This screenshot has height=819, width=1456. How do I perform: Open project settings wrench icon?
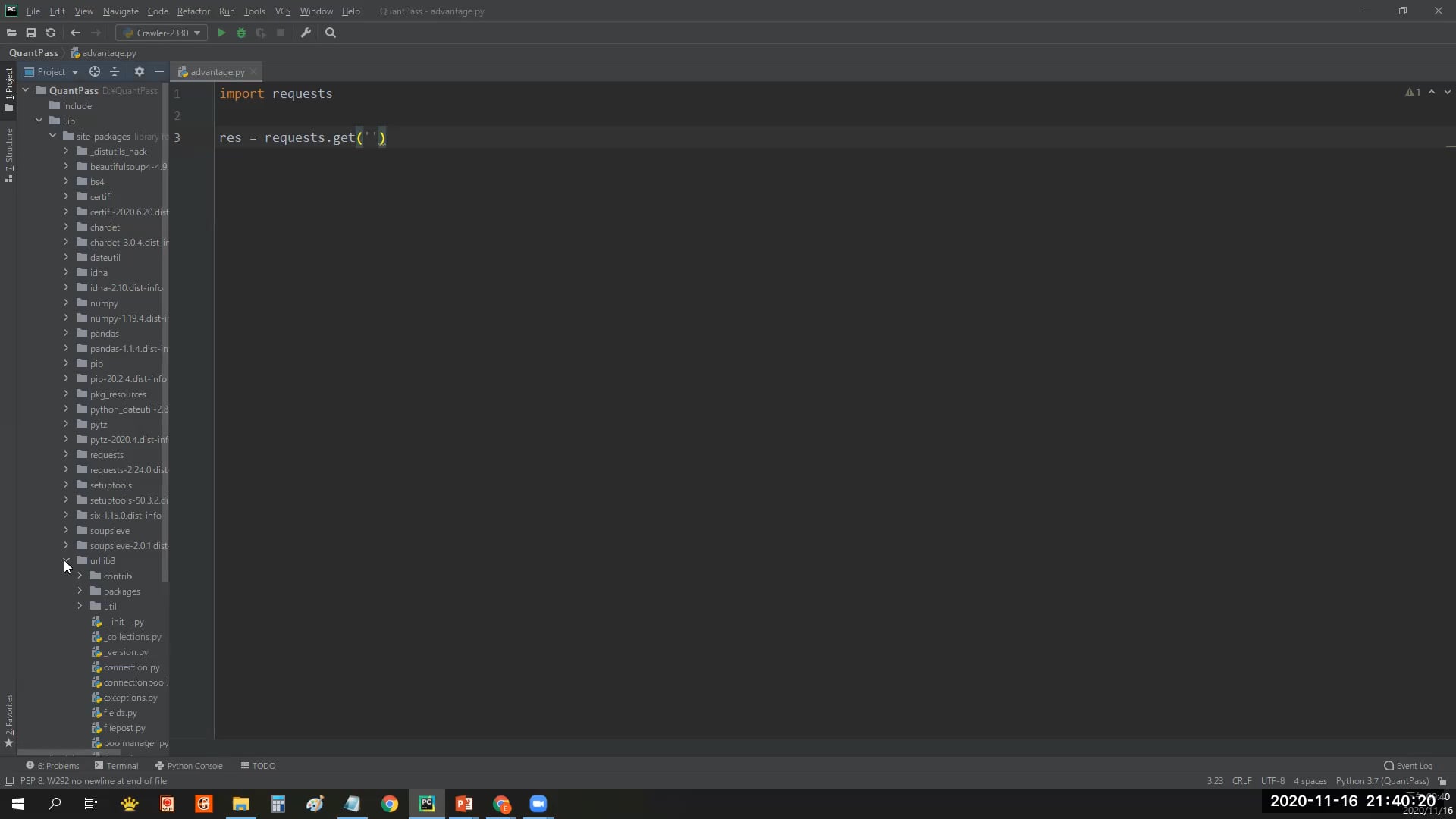pyautogui.click(x=306, y=33)
